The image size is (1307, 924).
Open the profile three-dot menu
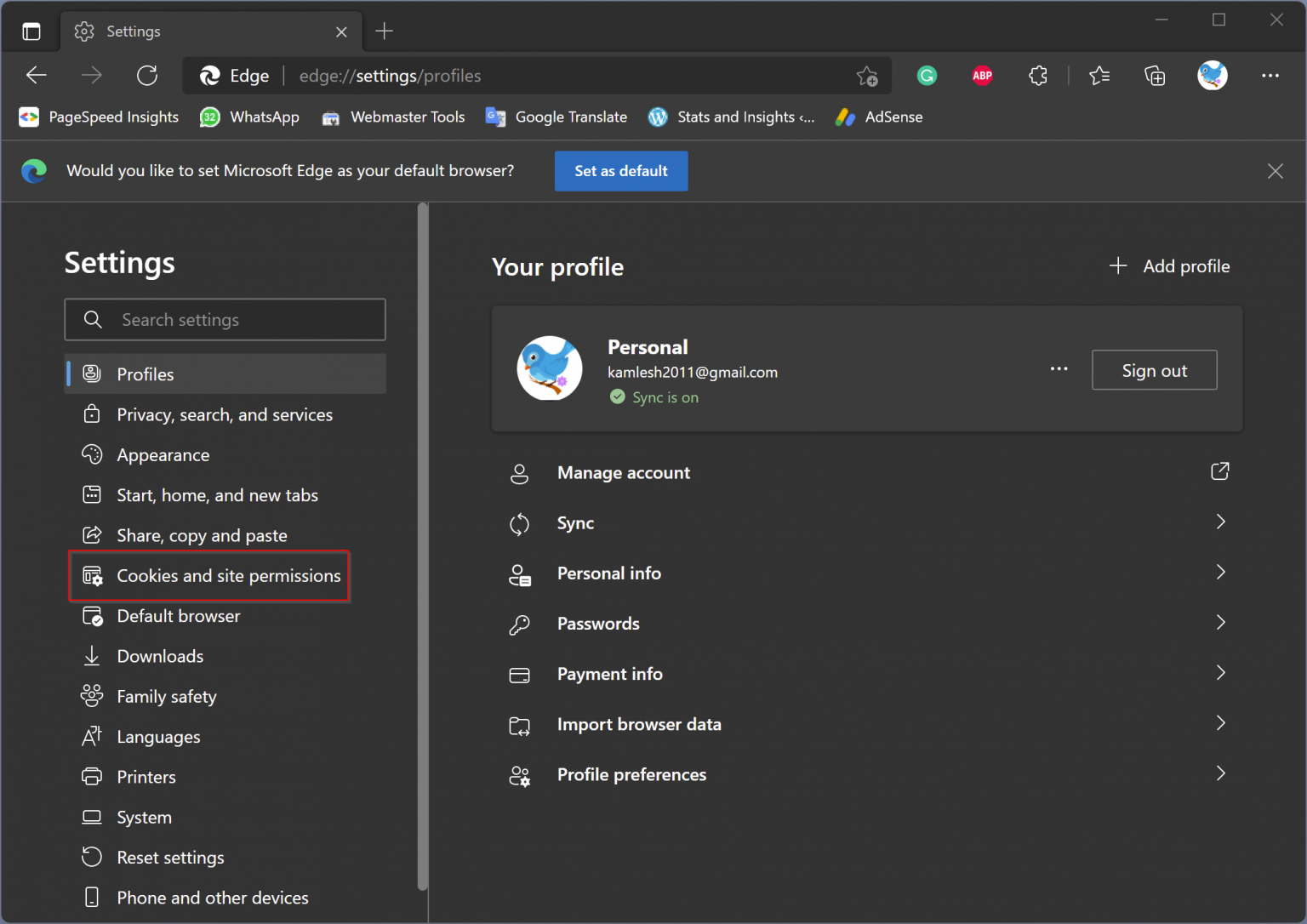[x=1059, y=369]
